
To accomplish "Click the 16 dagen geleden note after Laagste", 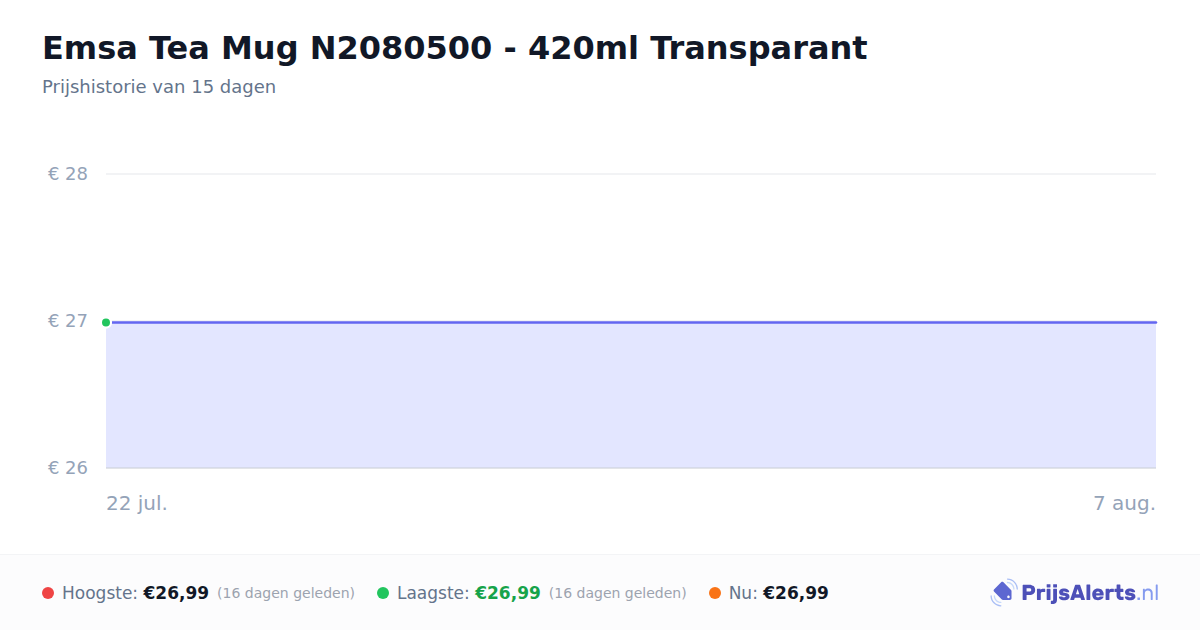I will [618, 593].
